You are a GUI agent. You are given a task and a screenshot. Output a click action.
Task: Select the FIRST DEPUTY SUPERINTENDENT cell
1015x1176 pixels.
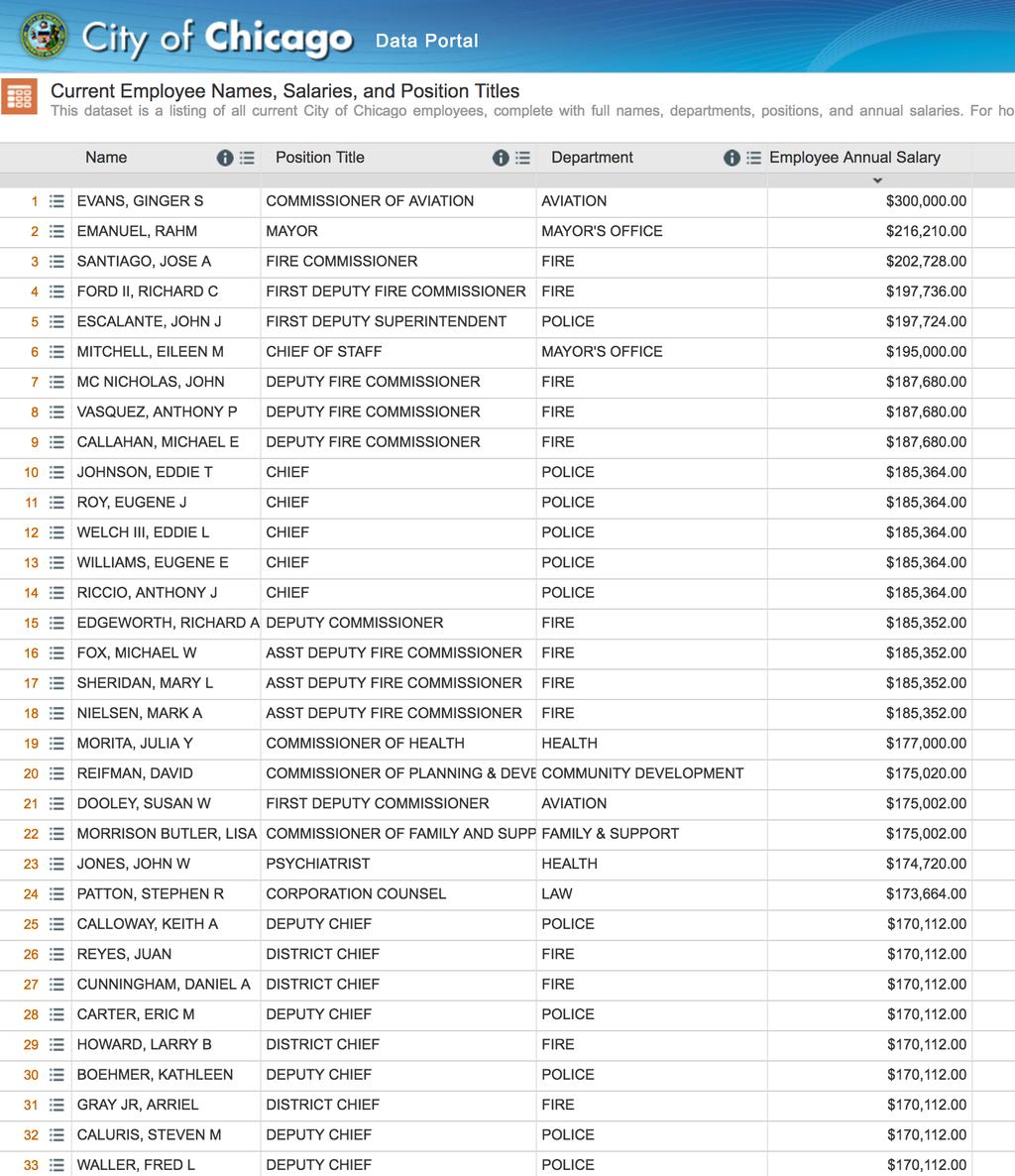398,321
